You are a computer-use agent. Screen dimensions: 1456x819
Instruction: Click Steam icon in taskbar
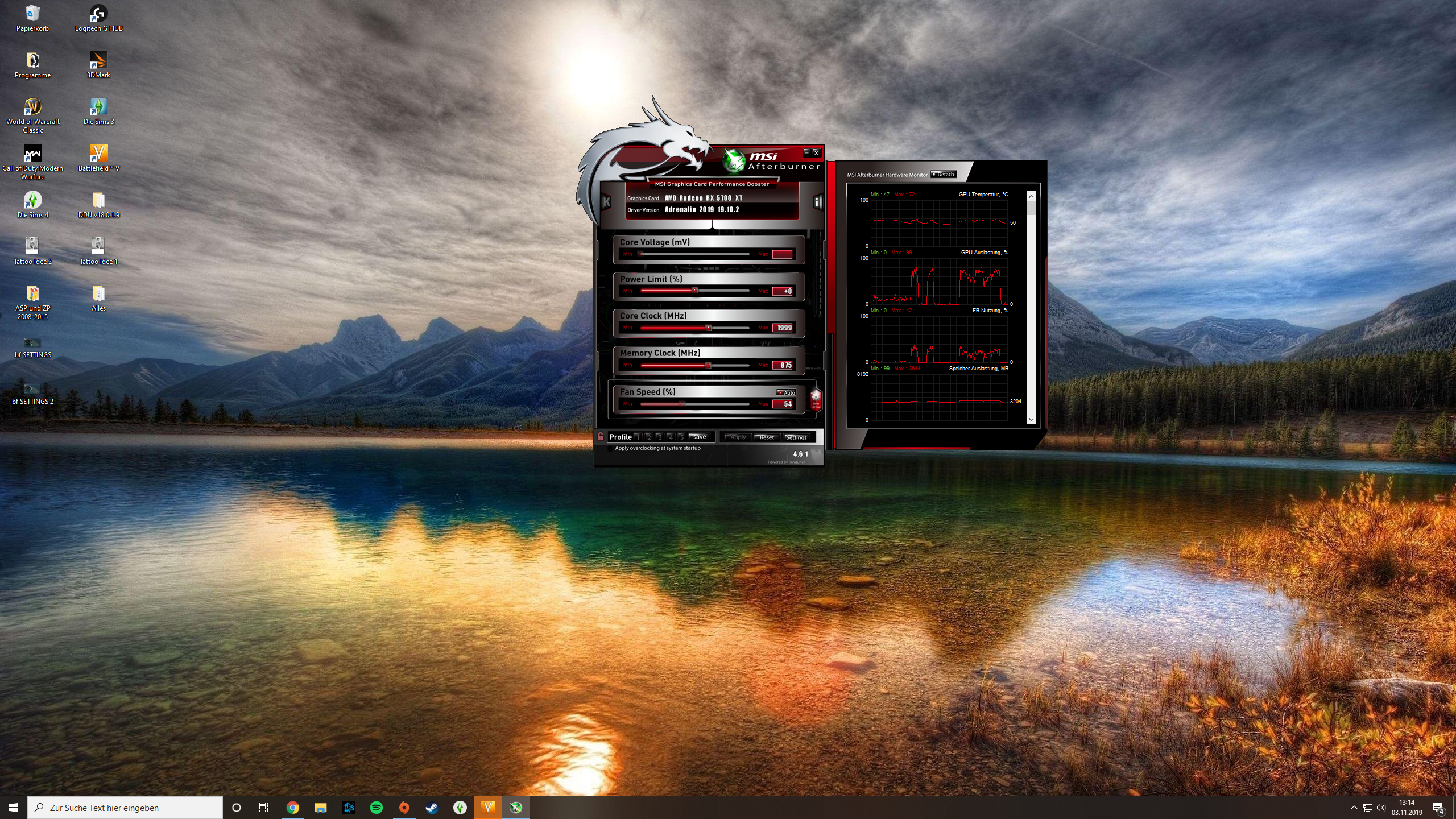[x=432, y=807]
